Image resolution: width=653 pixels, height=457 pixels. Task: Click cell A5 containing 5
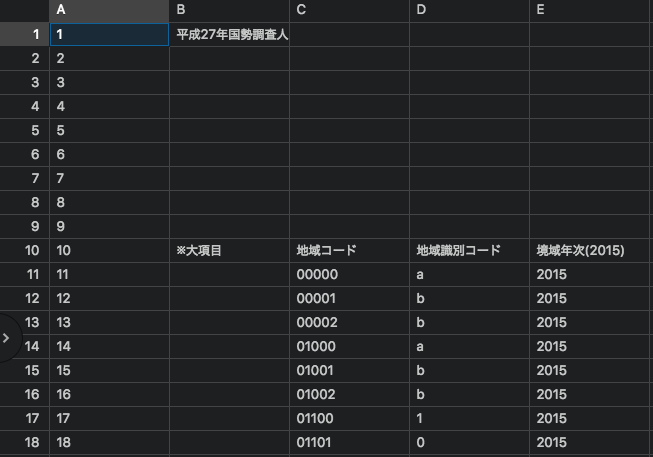(109, 130)
